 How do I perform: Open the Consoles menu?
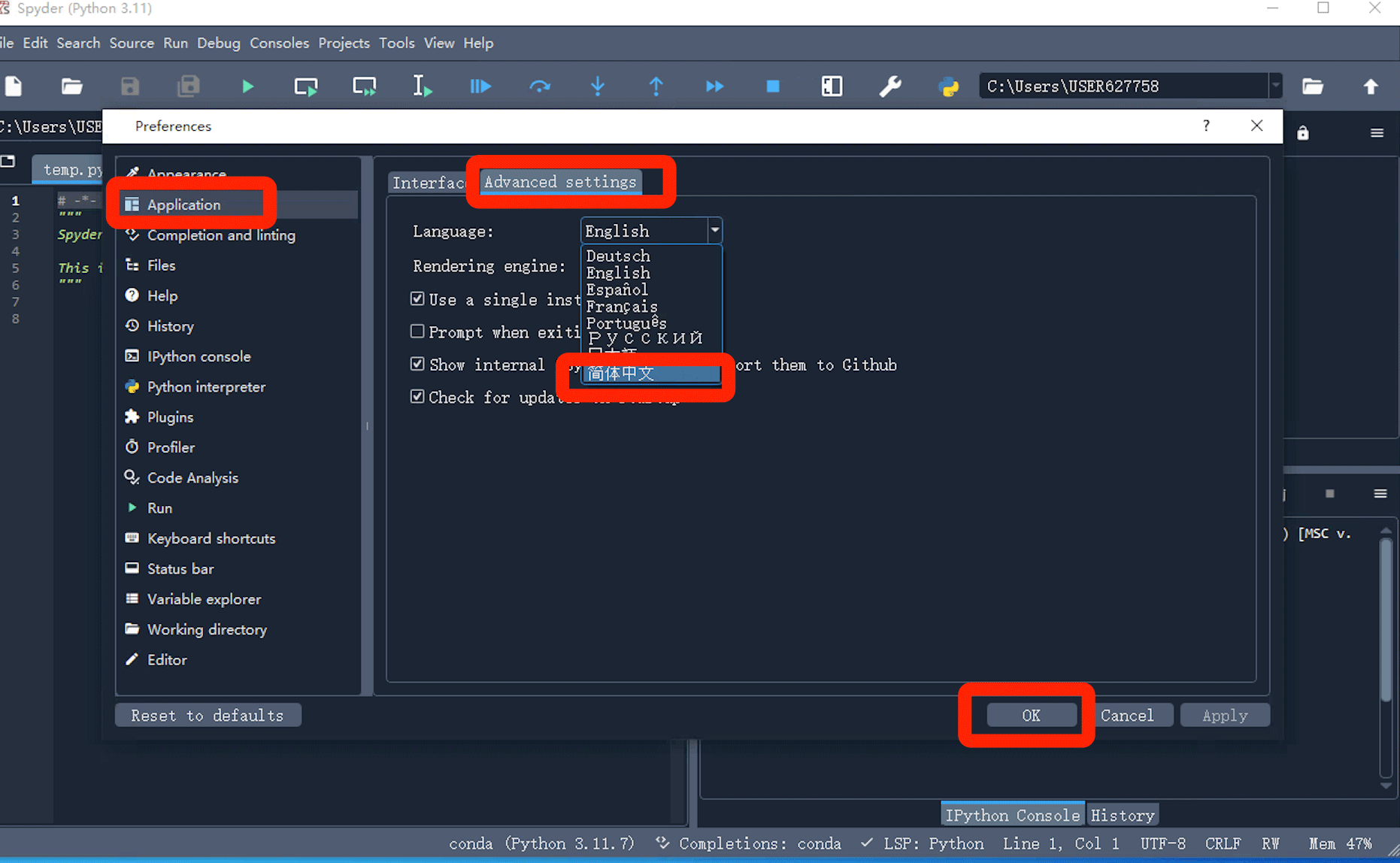(279, 43)
